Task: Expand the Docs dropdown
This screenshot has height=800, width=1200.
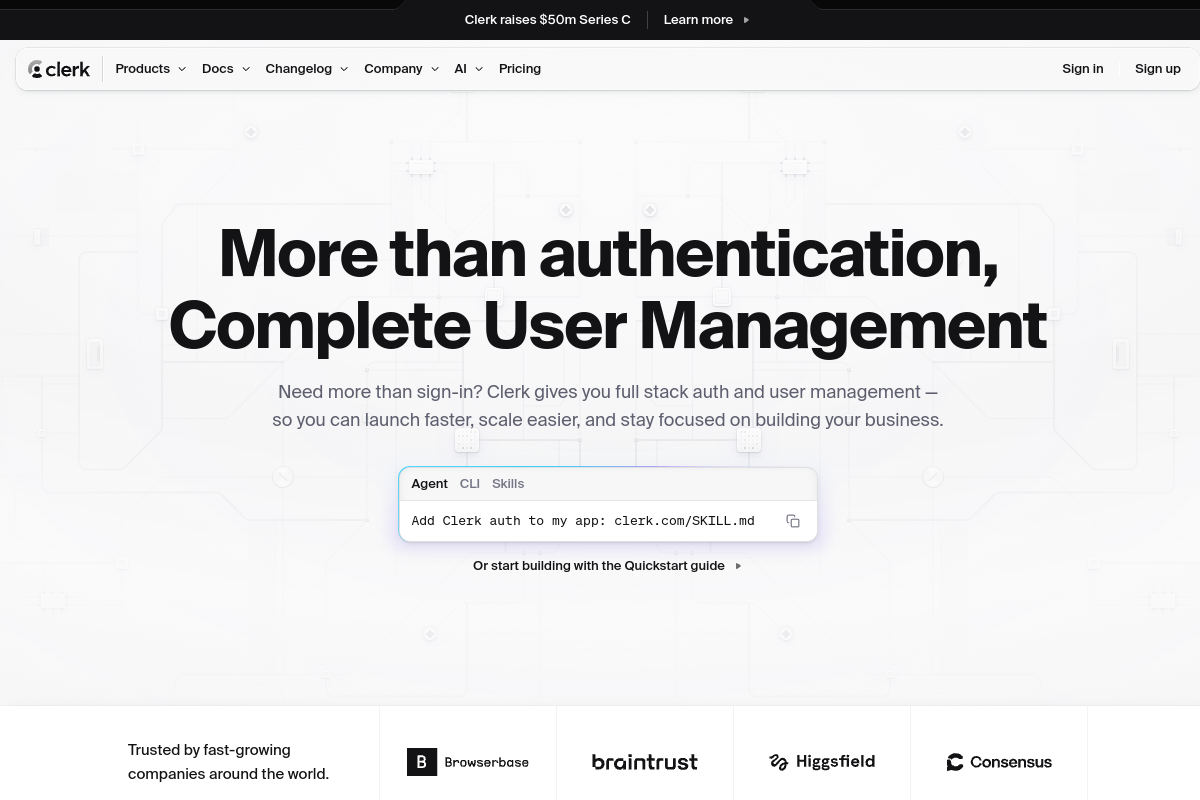Action: 226,69
